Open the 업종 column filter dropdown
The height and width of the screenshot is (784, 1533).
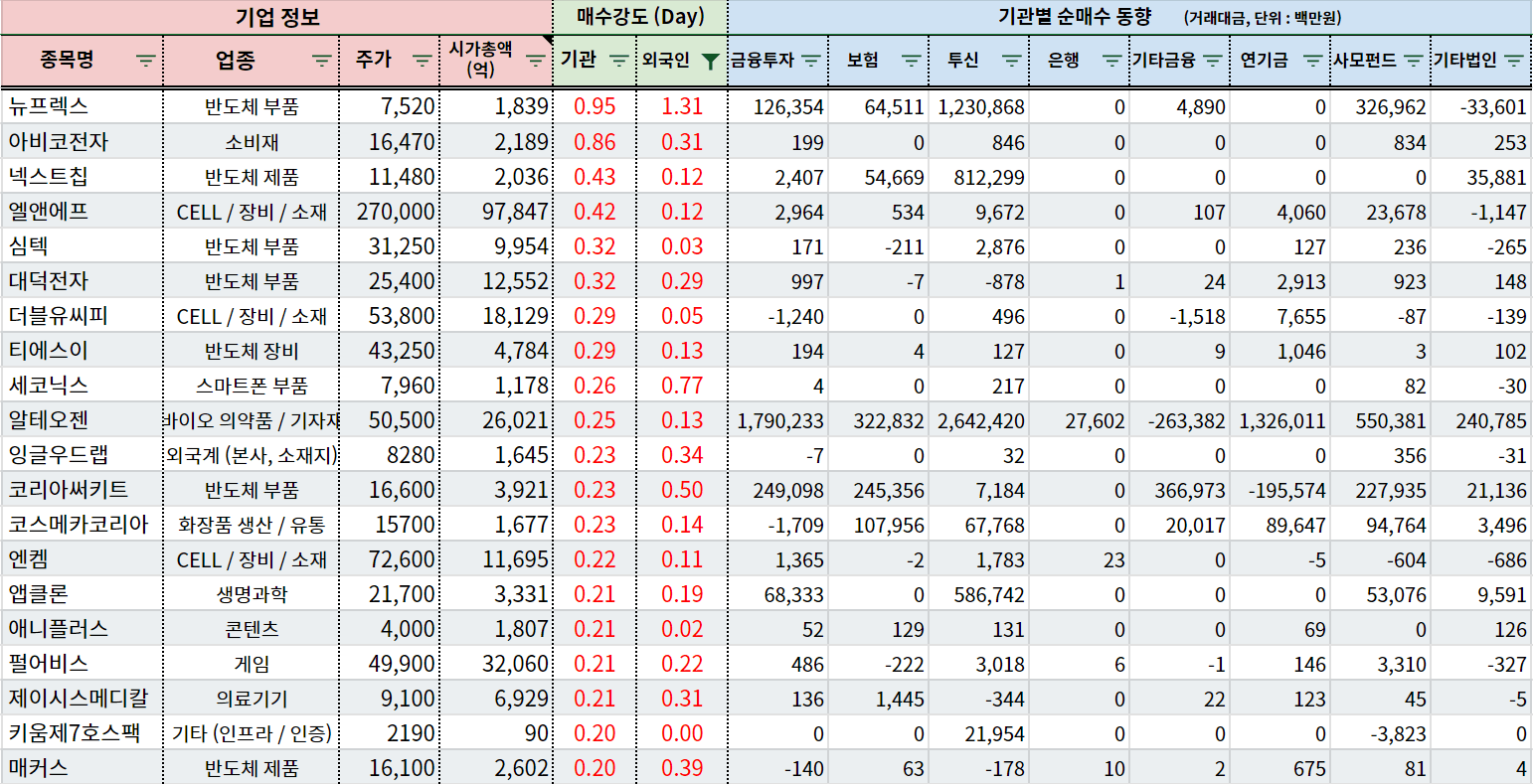point(322,61)
